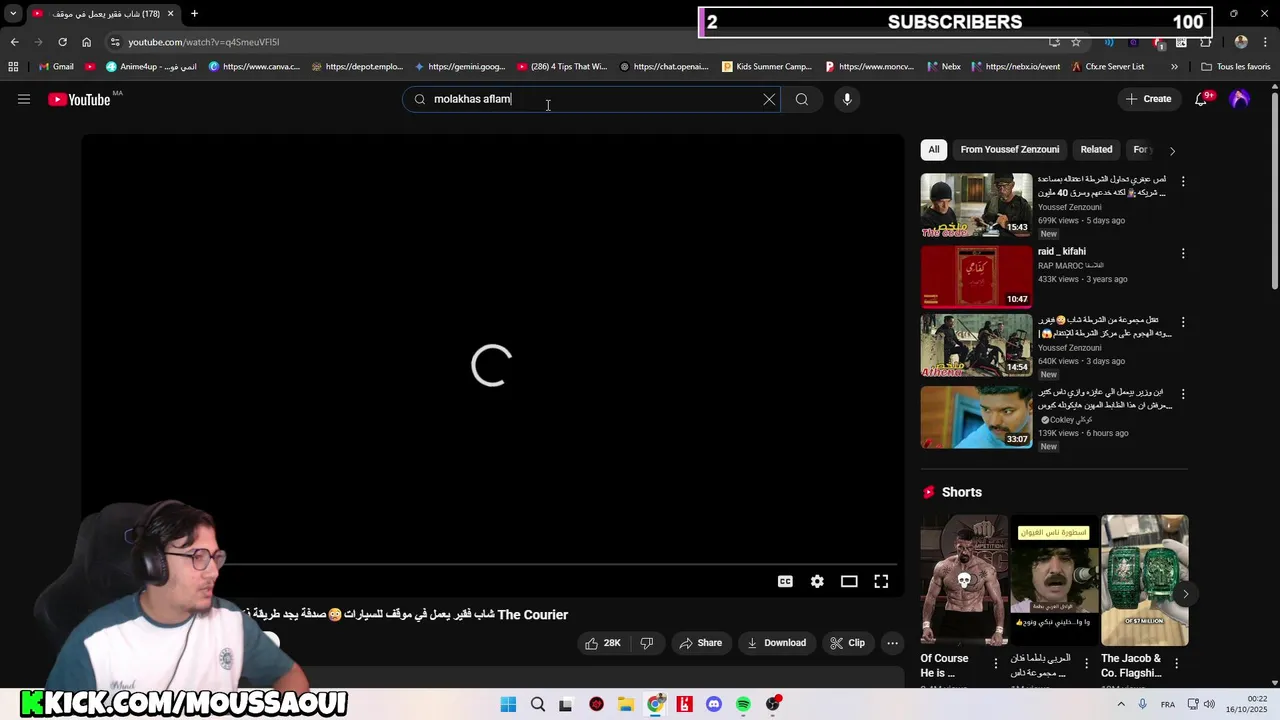The height and width of the screenshot is (720, 1280).
Task: Open the 14:54 recommended video thumbnail
Action: pyautogui.click(x=976, y=346)
